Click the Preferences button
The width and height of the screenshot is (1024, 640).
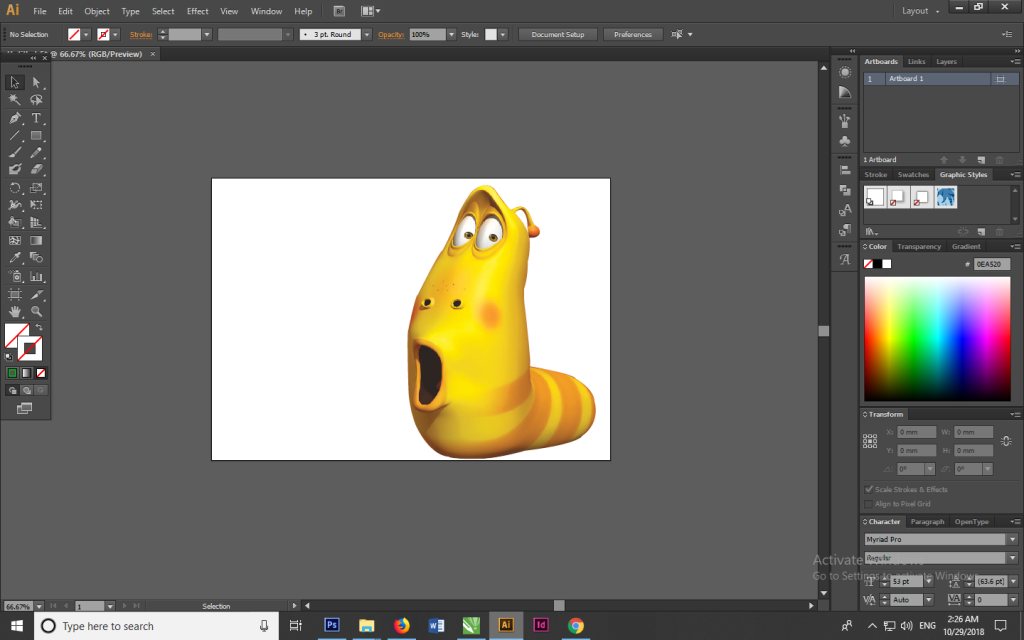[632, 34]
